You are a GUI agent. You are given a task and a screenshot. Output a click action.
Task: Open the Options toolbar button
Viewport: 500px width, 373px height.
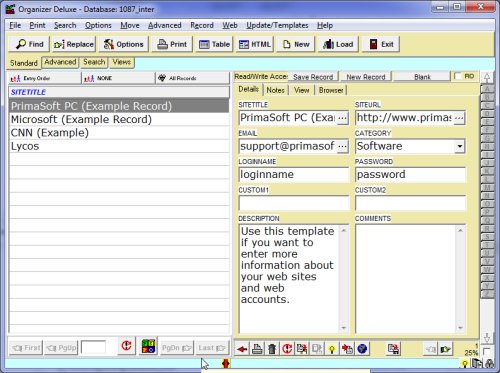[123, 44]
